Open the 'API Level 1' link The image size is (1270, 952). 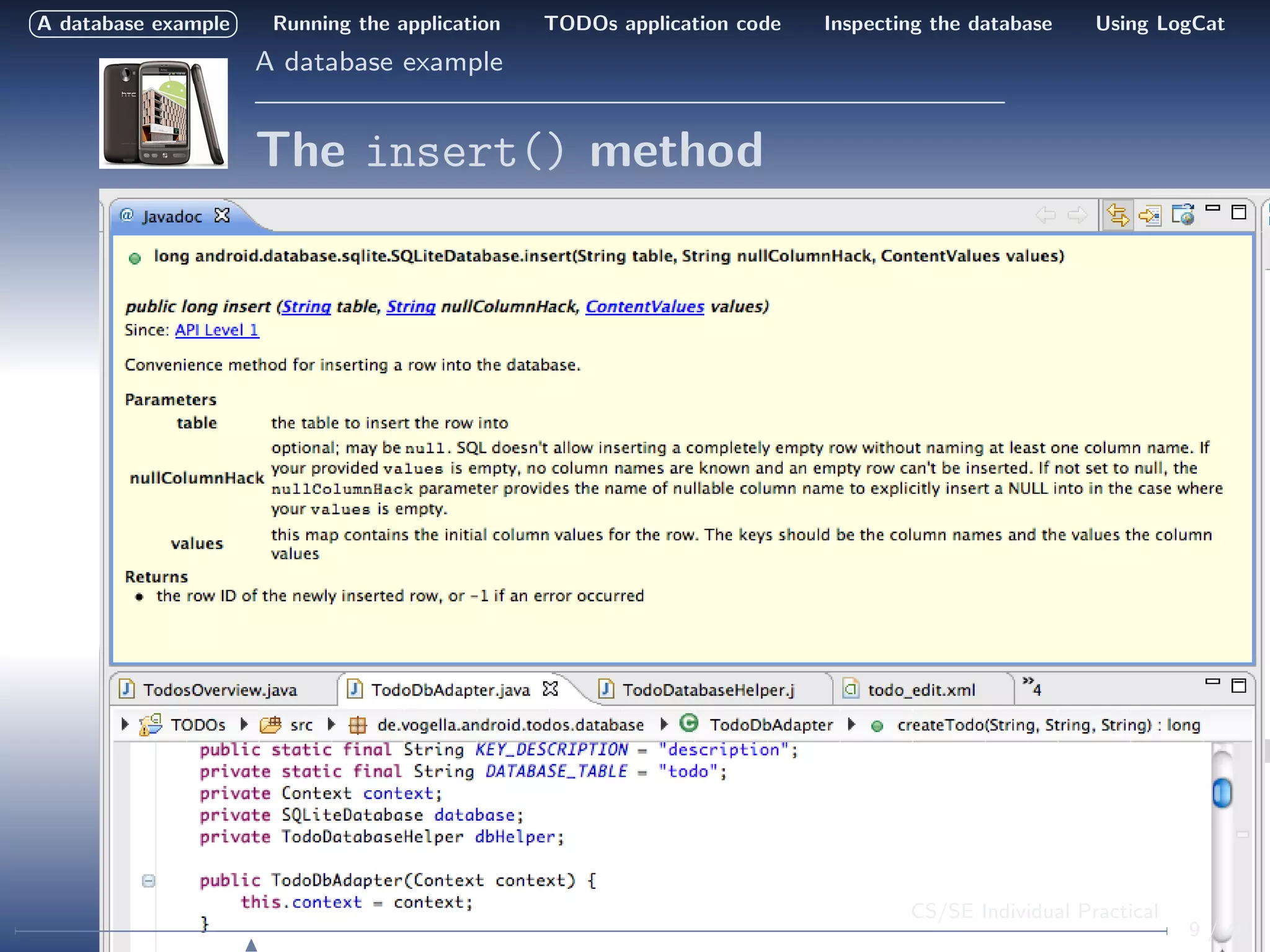tap(217, 330)
